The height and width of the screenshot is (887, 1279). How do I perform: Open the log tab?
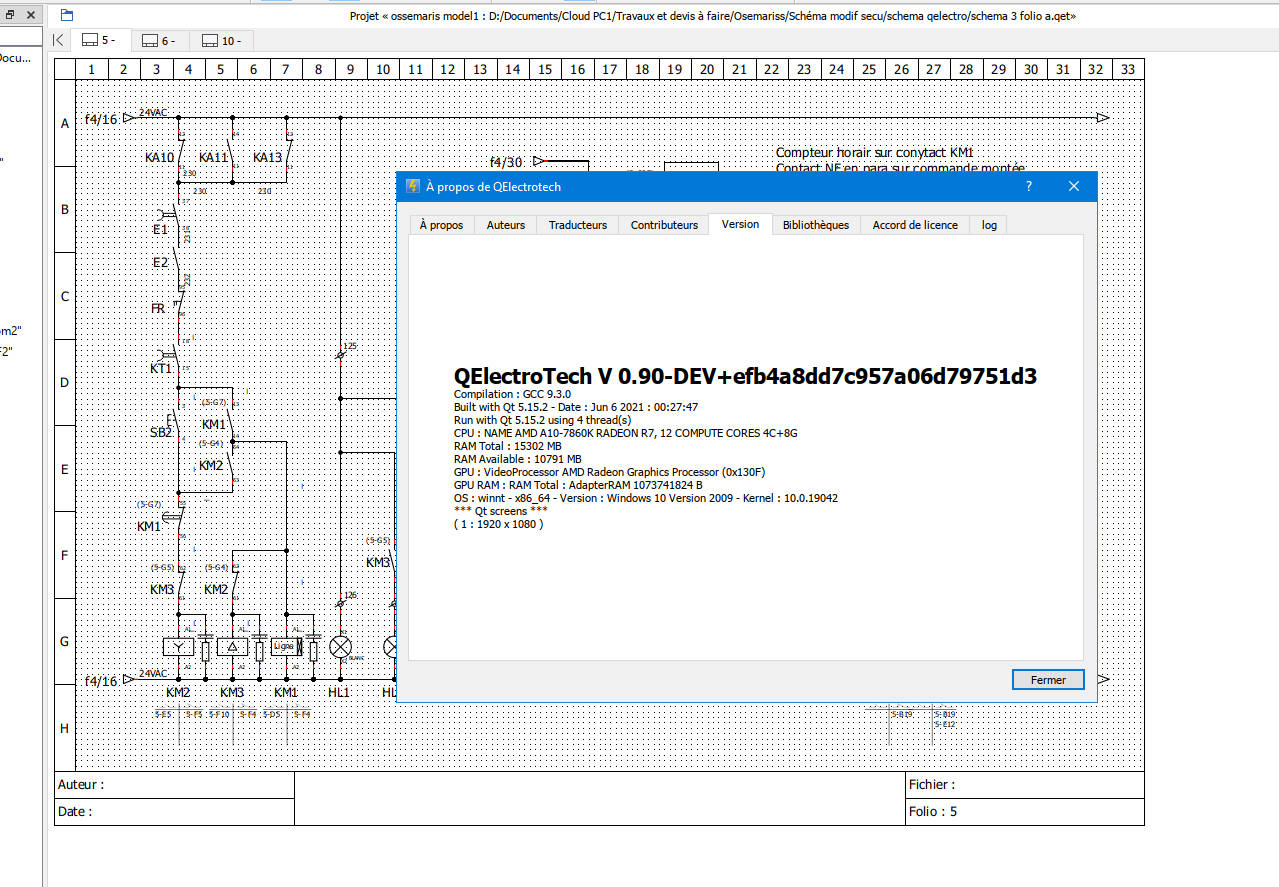coord(988,225)
